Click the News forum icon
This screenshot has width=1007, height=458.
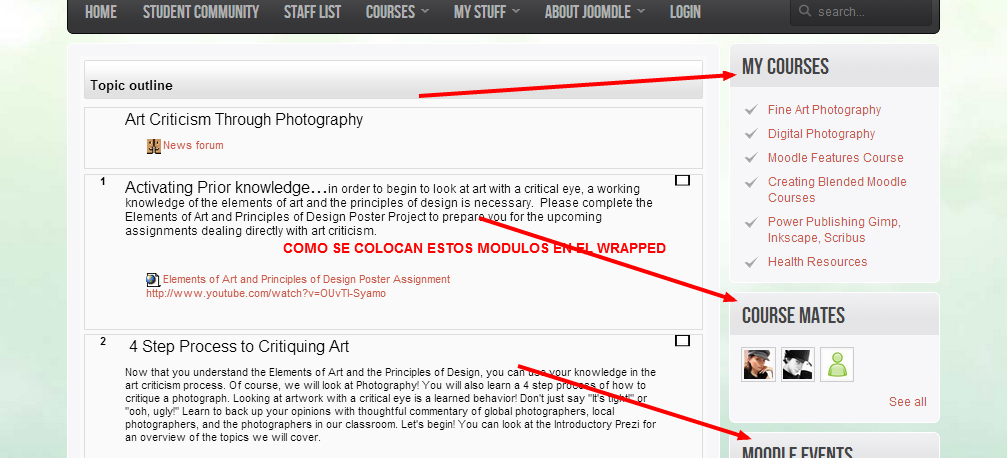pyautogui.click(x=153, y=146)
